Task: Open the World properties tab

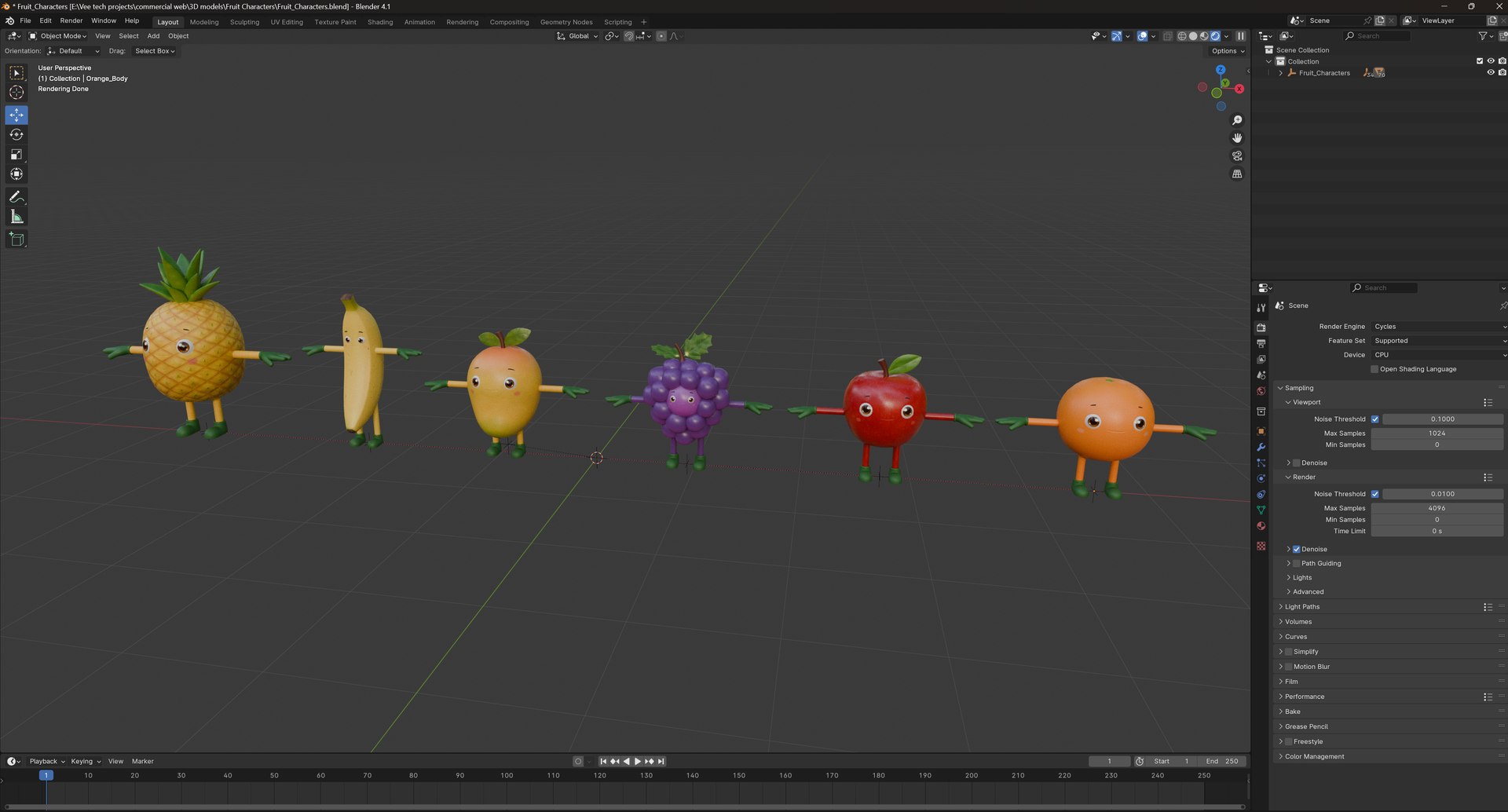Action: pyautogui.click(x=1261, y=391)
